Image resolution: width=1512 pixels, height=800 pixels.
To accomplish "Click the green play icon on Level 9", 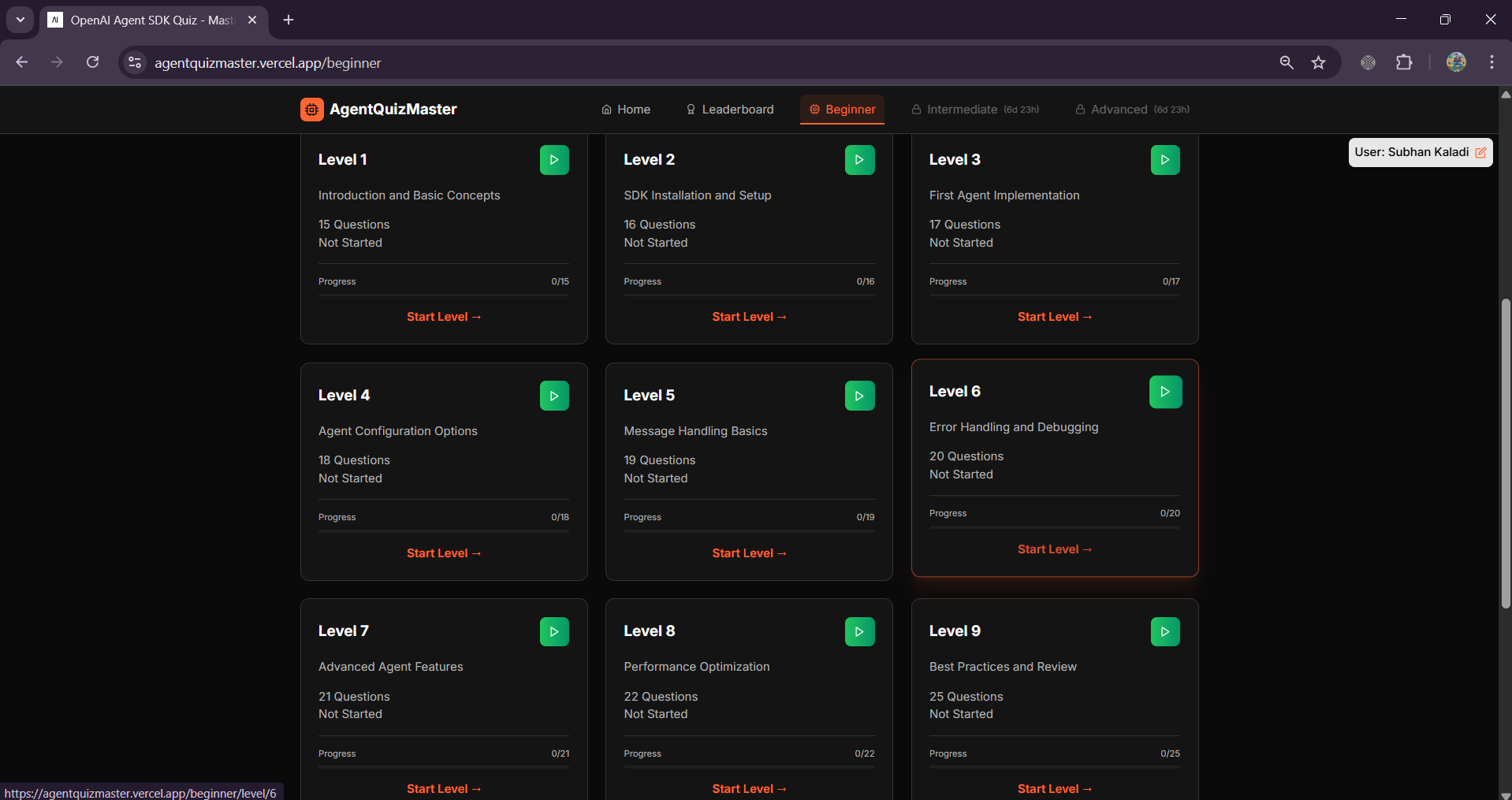I will [x=1165, y=631].
